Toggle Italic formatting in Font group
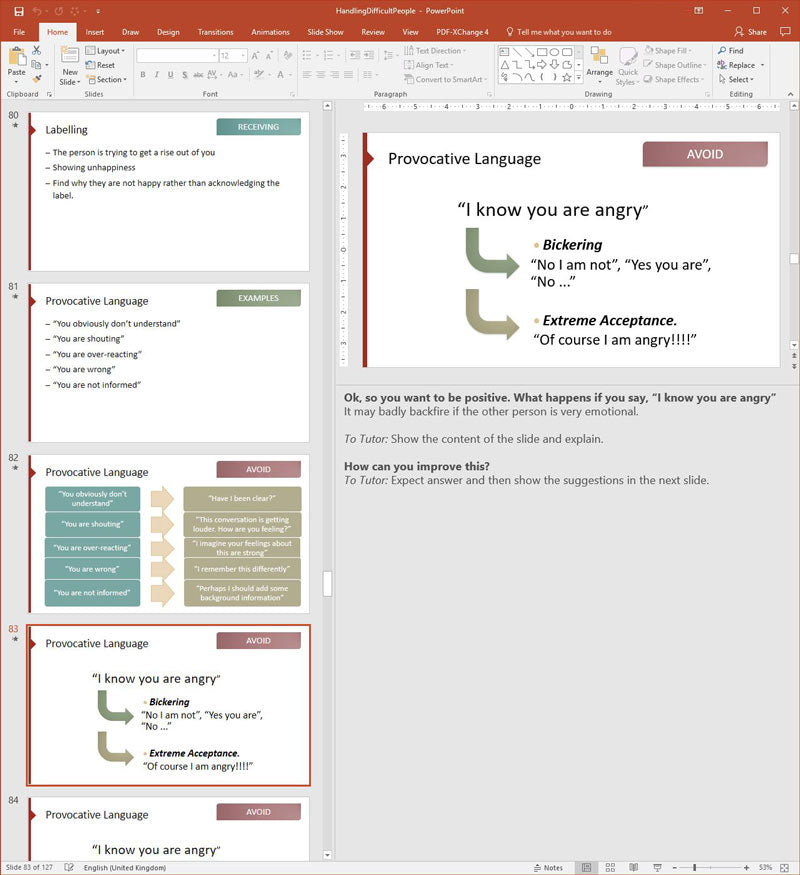The width and height of the screenshot is (800, 875). 157,75
